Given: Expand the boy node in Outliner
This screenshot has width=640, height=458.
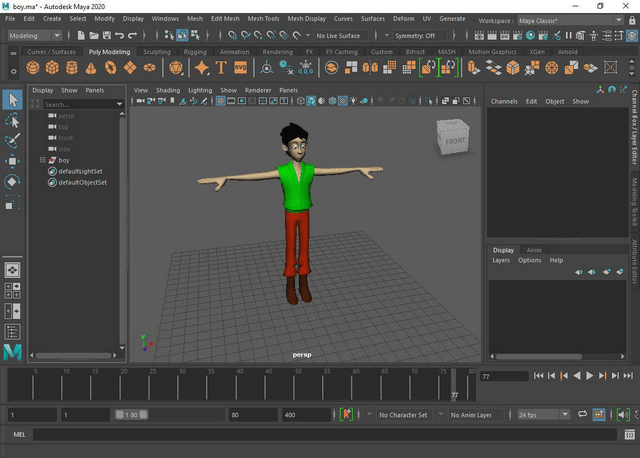Looking at the screenshot, I should click(x=42, y=160).
